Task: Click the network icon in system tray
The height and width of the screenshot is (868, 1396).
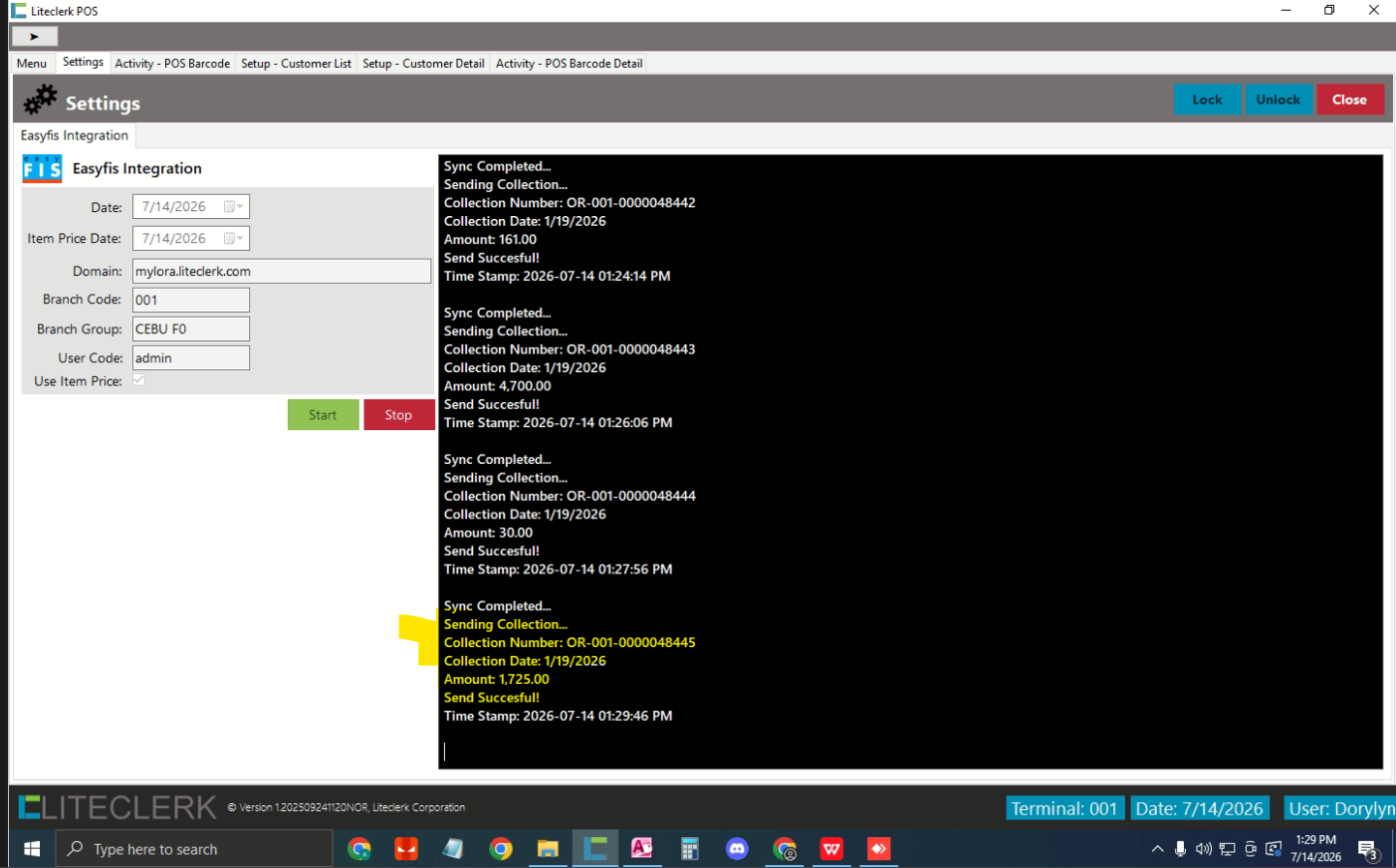Action: click(x=1227, y=849)
